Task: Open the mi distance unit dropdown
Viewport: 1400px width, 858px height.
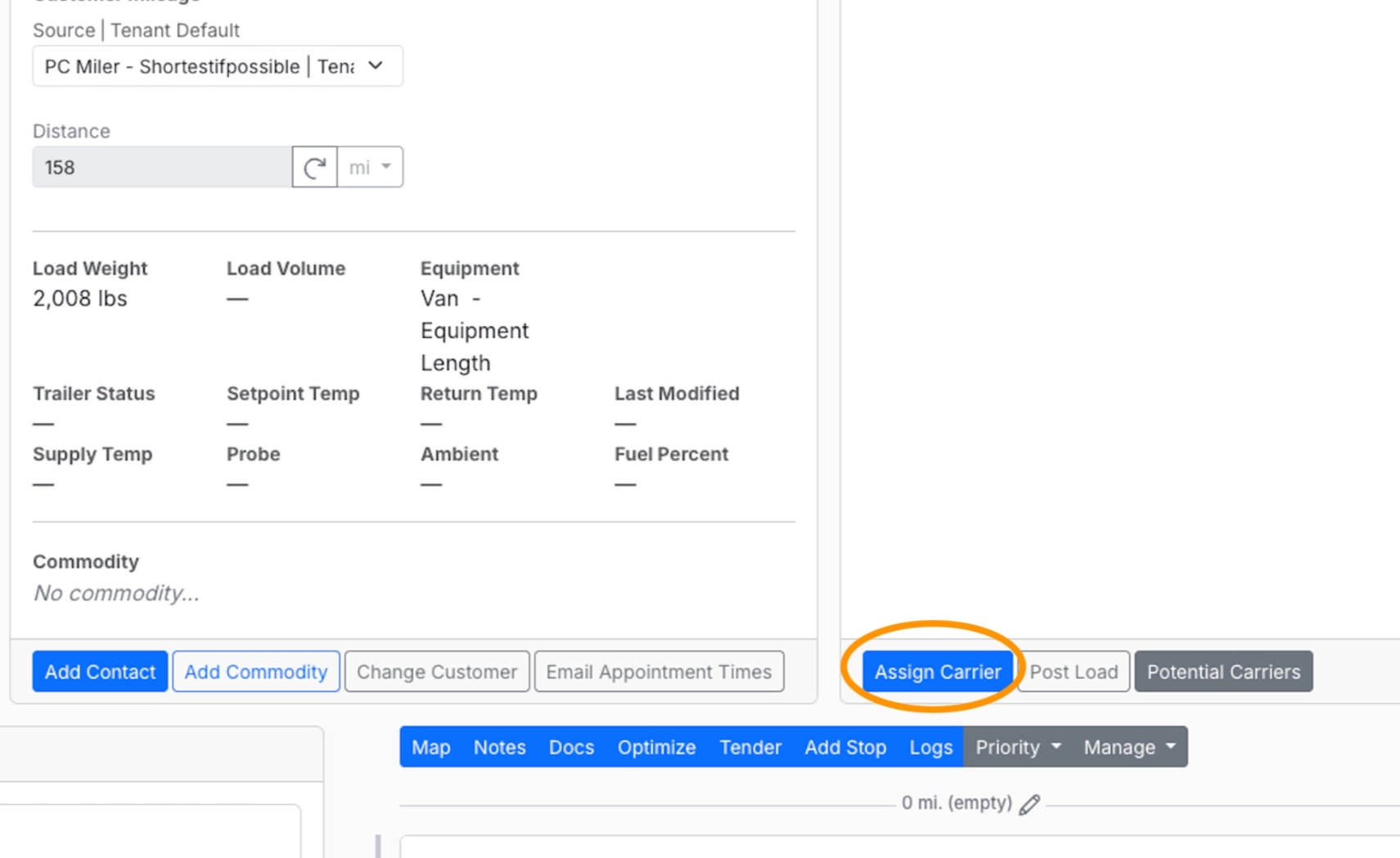Action: (x=370, y=168)
